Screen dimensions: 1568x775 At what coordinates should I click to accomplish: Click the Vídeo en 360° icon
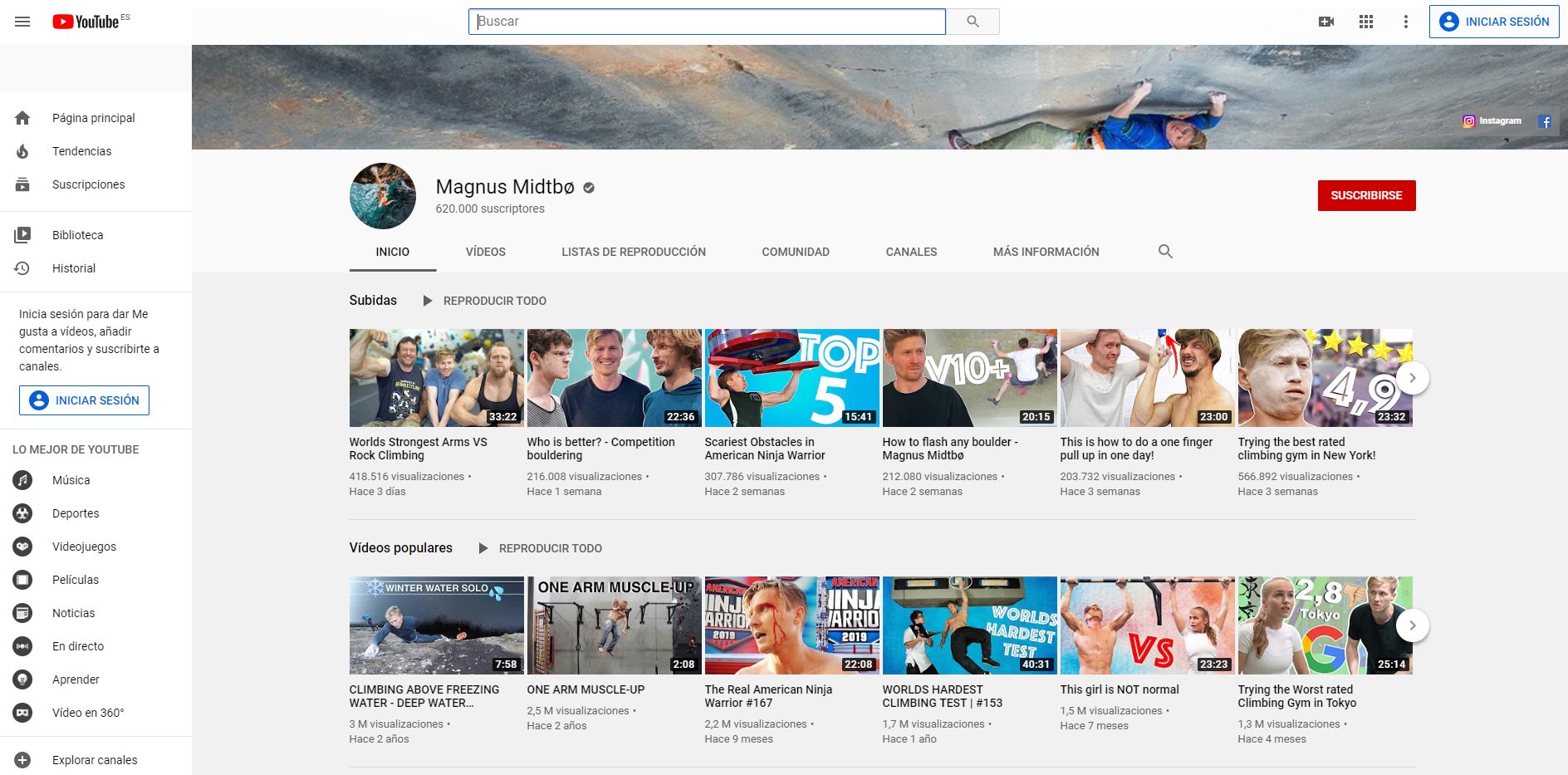click(x=22, y=713)
